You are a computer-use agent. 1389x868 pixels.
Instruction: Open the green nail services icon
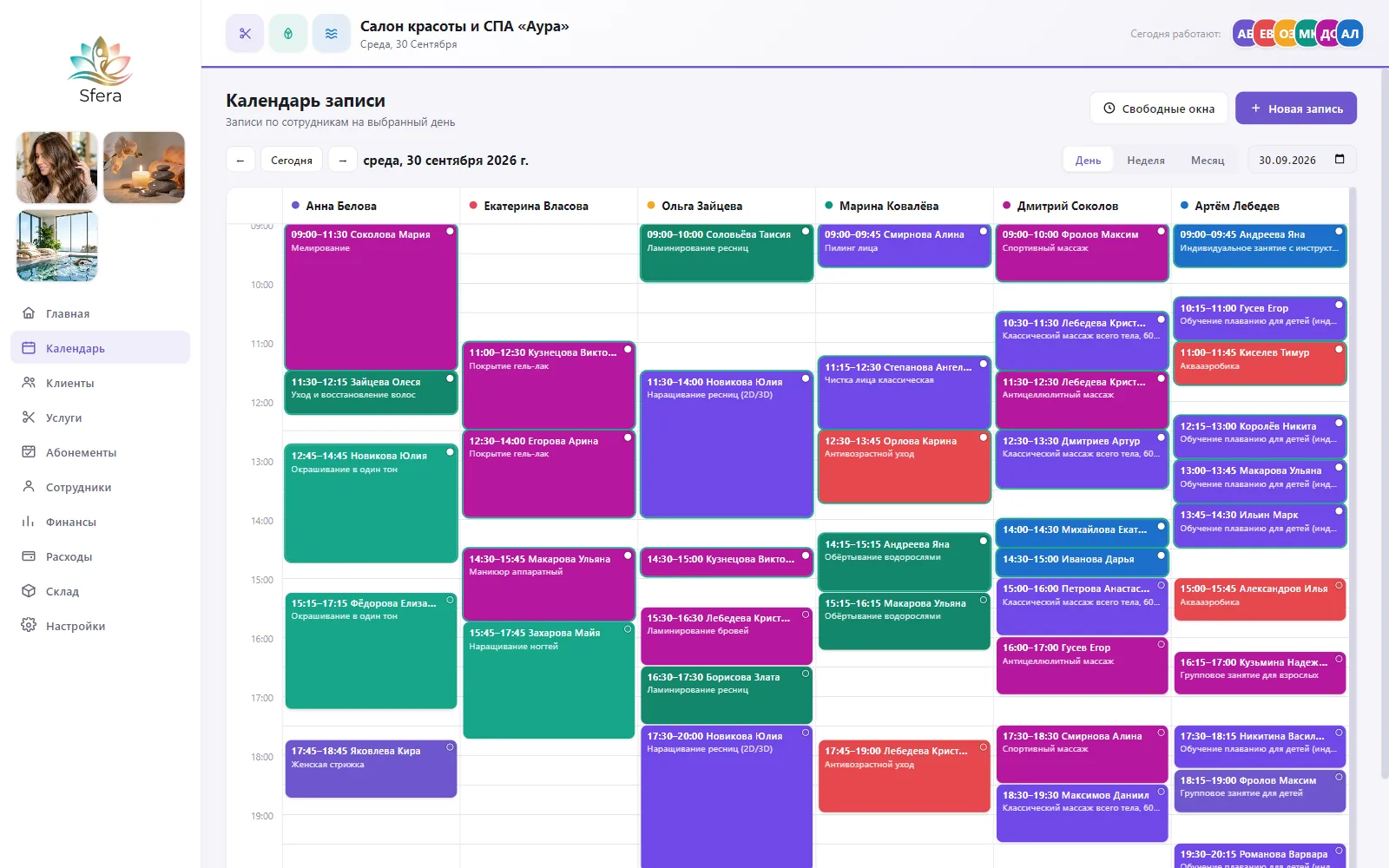coord(288,34)
